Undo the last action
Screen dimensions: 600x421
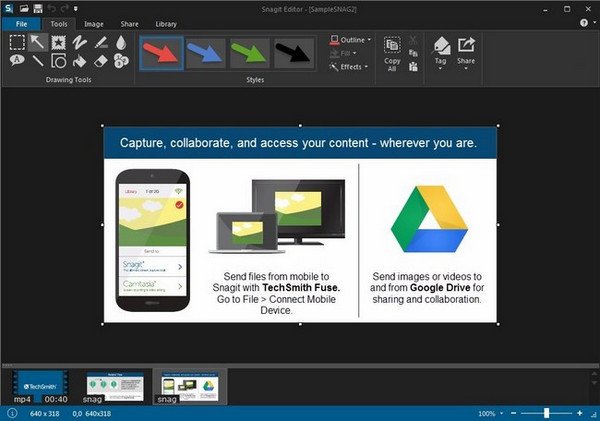click(52, 8)
